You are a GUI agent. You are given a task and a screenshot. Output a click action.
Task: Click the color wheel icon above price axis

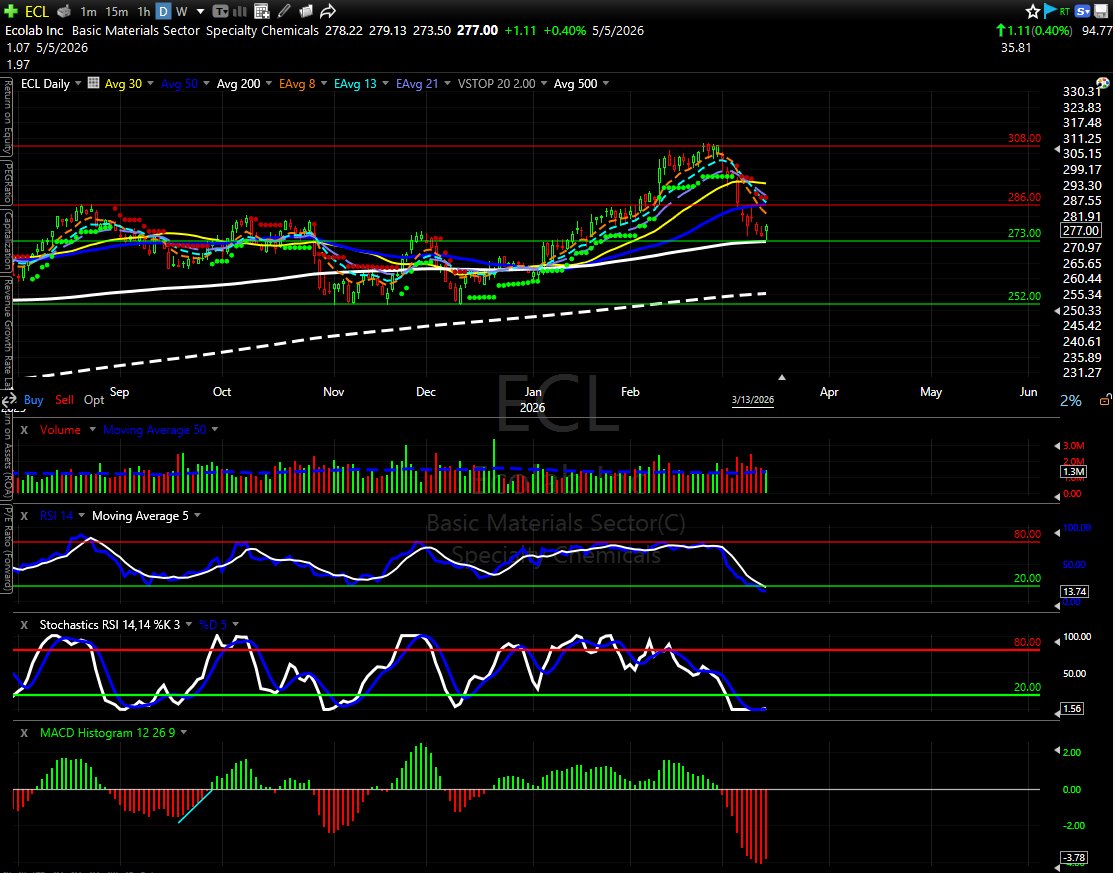point(1104,85)
